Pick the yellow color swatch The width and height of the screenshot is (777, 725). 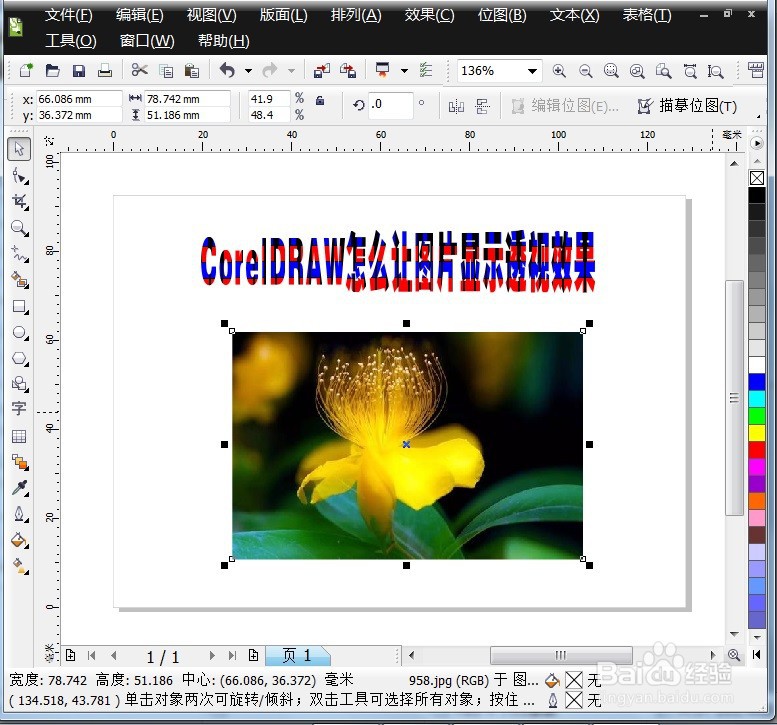click(x=757, y=433)
